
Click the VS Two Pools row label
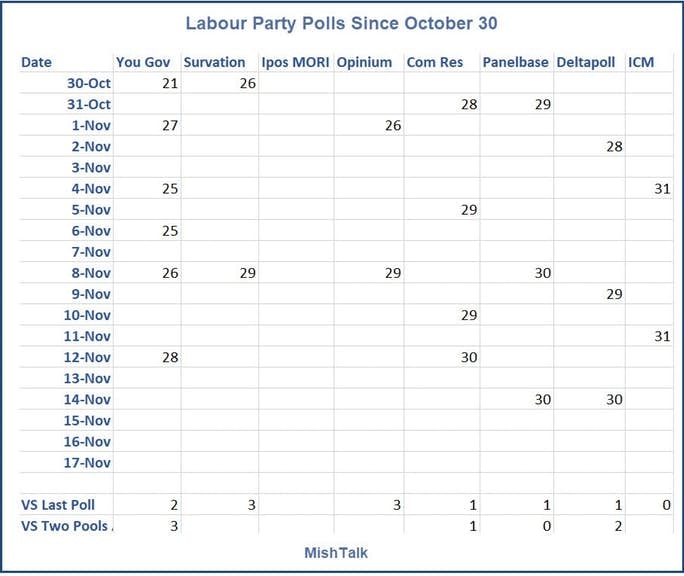pyautogui.click(x=65, y=526)
